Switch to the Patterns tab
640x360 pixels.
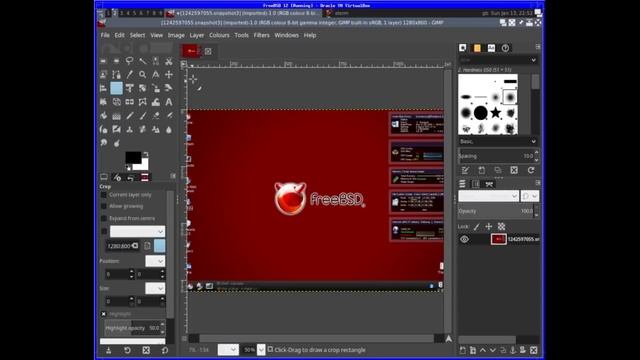(477, 48)
